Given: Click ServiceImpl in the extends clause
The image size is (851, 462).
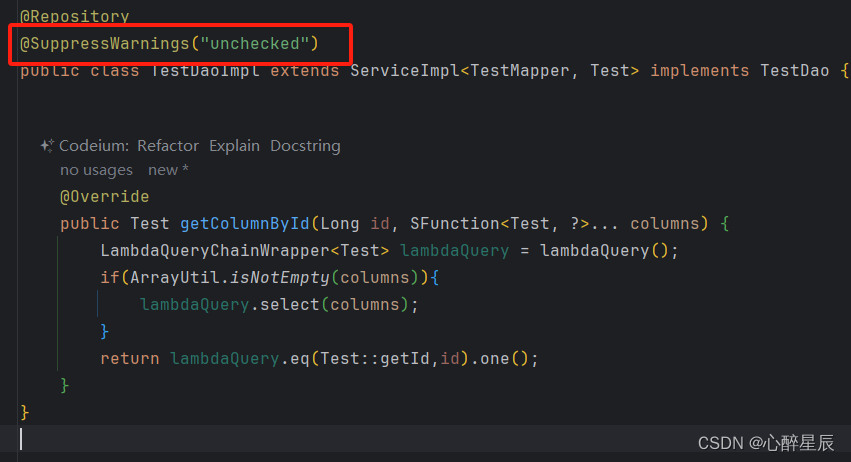Looking at the screenshot, I should 405,71.
